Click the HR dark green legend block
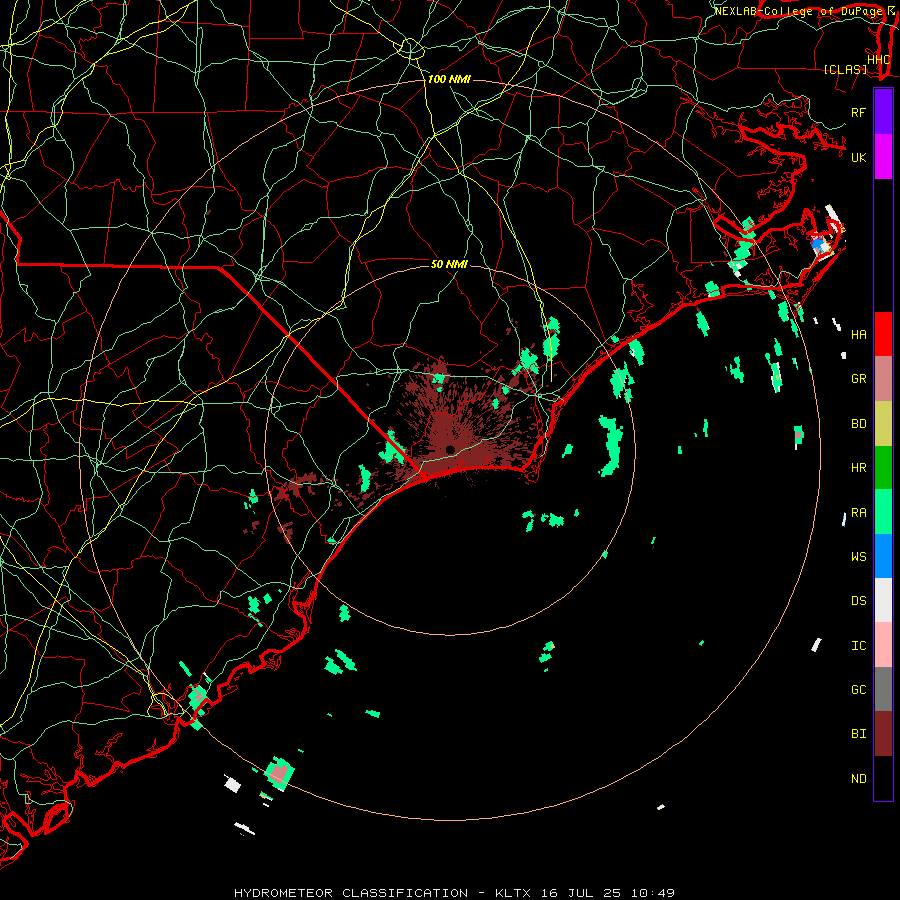Viewport: 900px width, 900px height. [x=883, y=468]
